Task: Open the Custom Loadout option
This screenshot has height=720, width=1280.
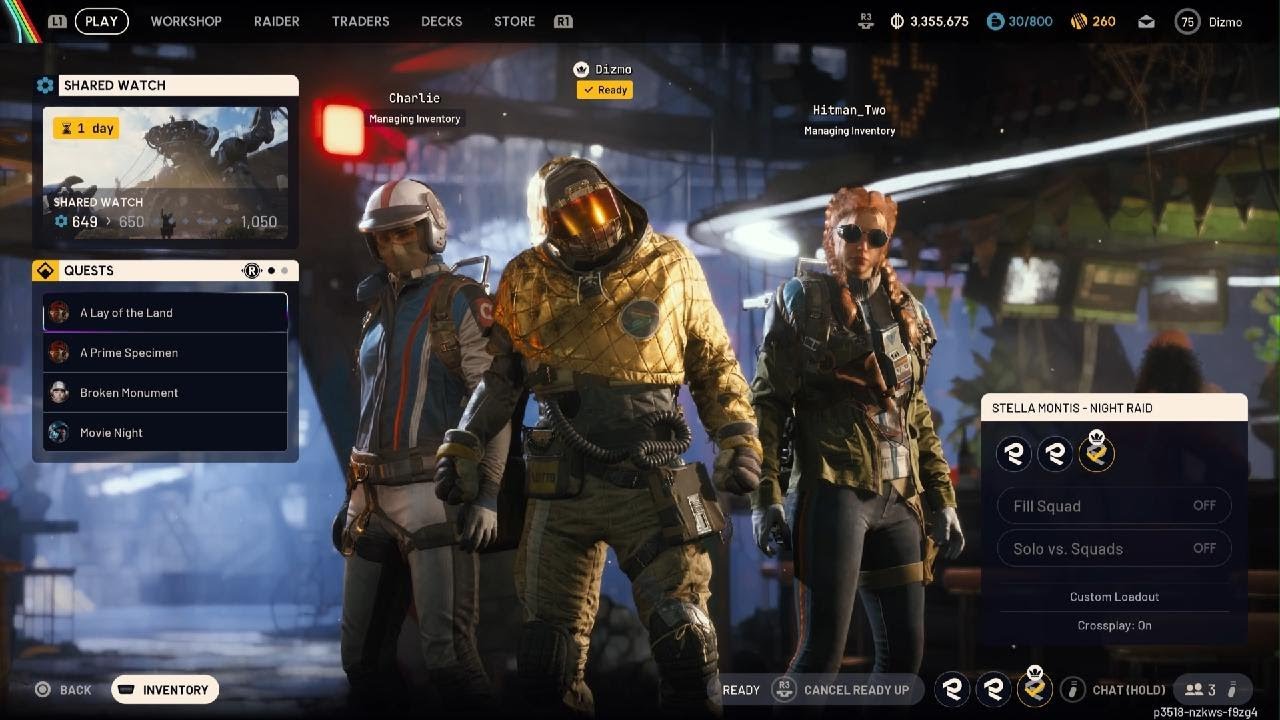Action: (x=1114, y=597)
